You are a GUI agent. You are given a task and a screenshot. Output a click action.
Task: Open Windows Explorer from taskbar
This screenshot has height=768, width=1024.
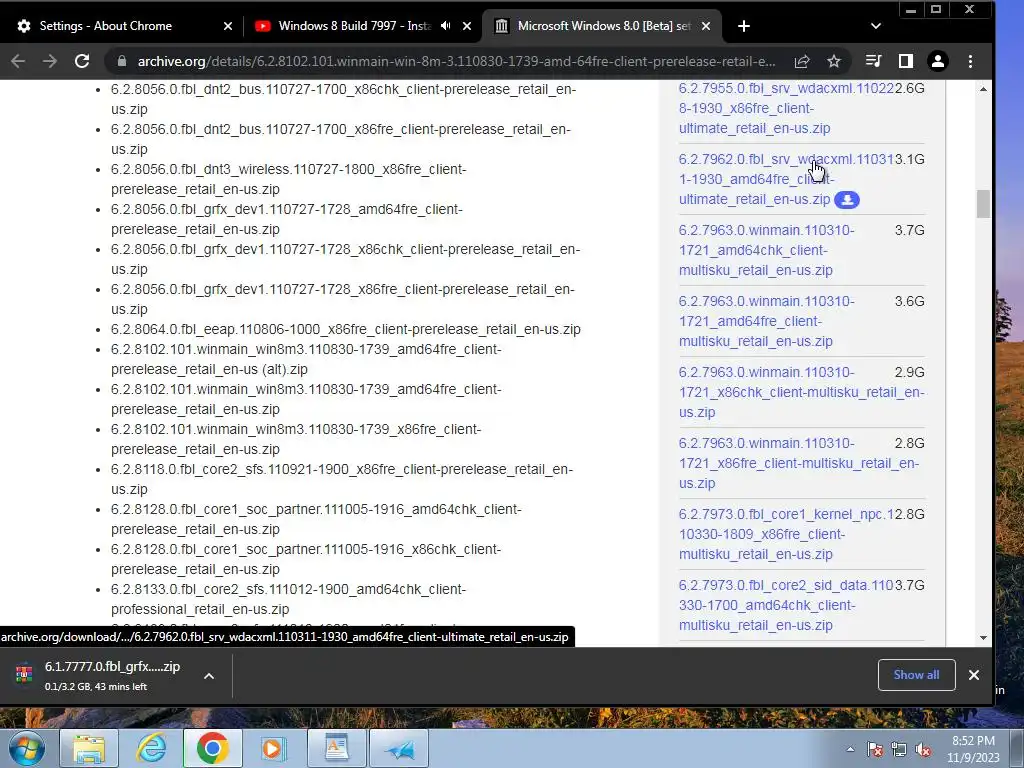[89, 748]
